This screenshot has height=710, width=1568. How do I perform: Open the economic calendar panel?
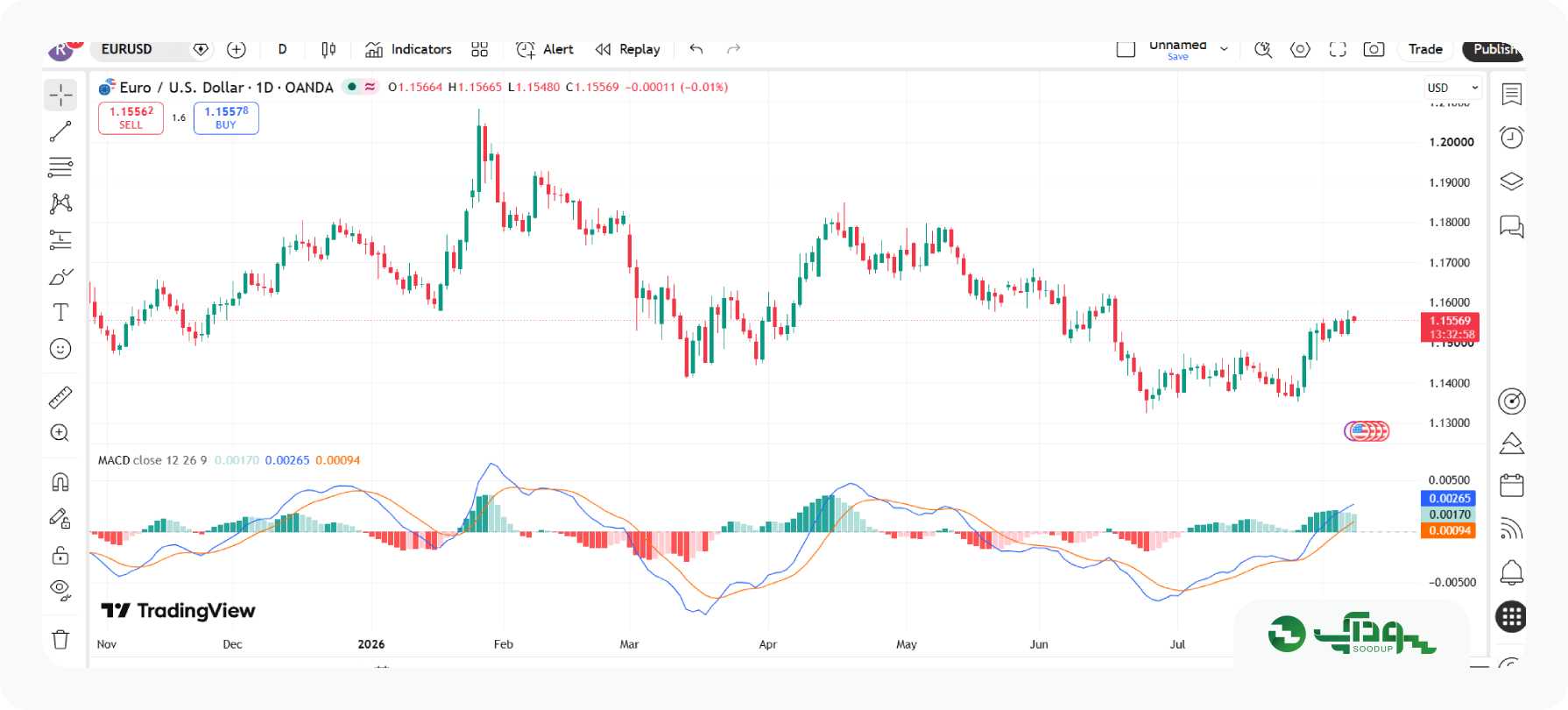1512,485
